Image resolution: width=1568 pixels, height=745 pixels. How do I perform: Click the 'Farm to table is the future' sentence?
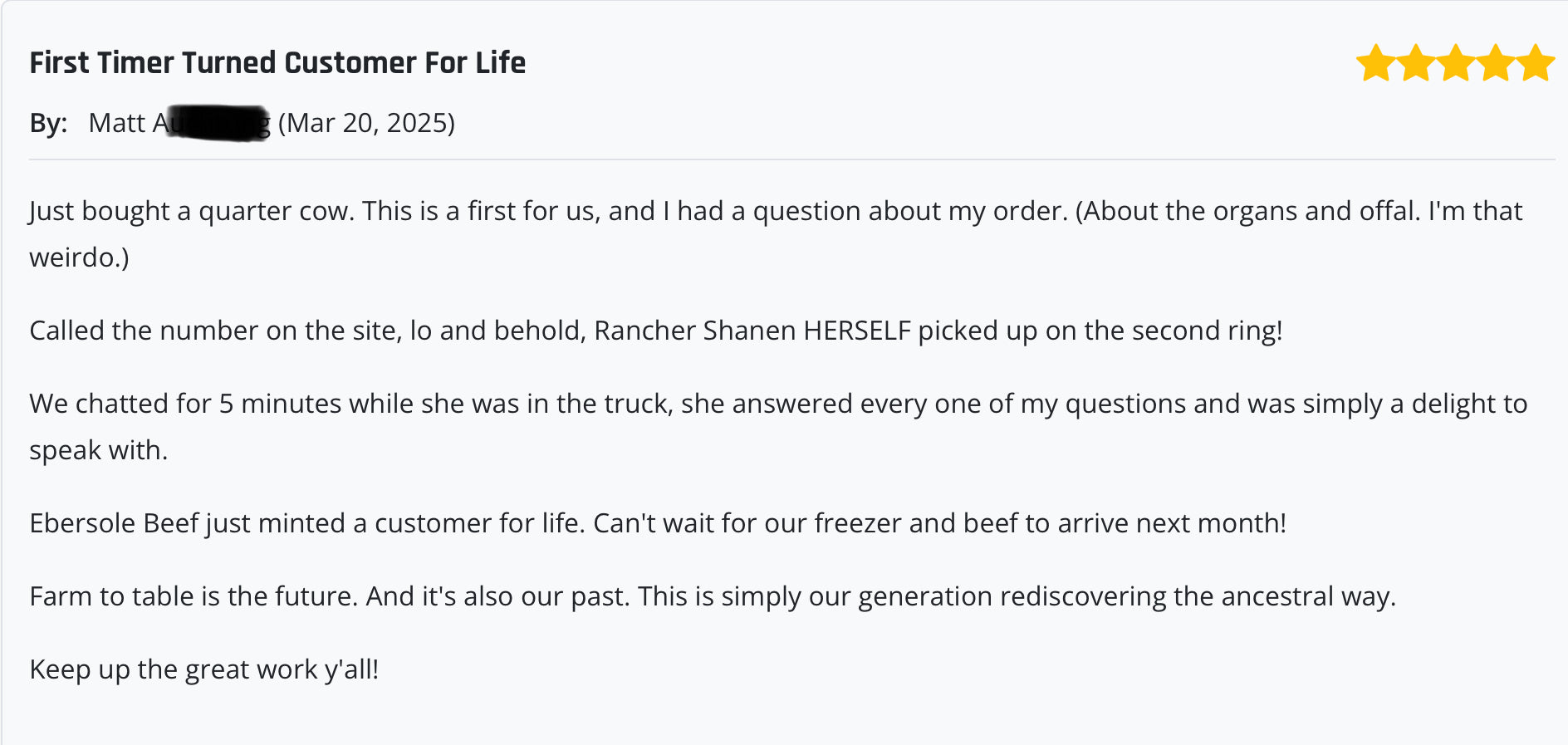(x=194, y=596)
